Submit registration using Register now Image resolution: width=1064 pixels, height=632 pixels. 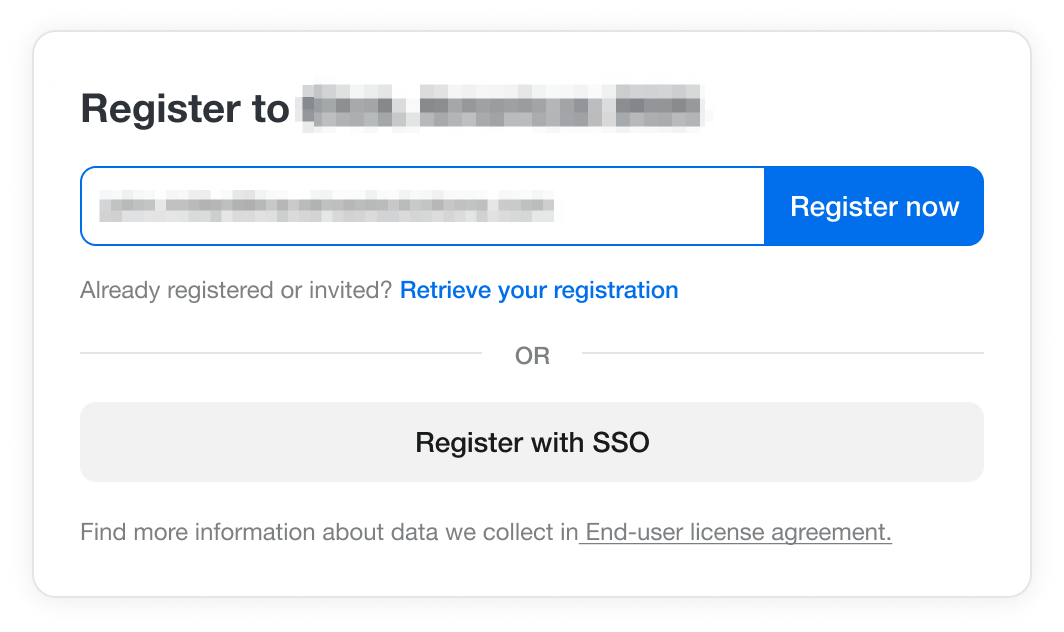pos(874,206)
